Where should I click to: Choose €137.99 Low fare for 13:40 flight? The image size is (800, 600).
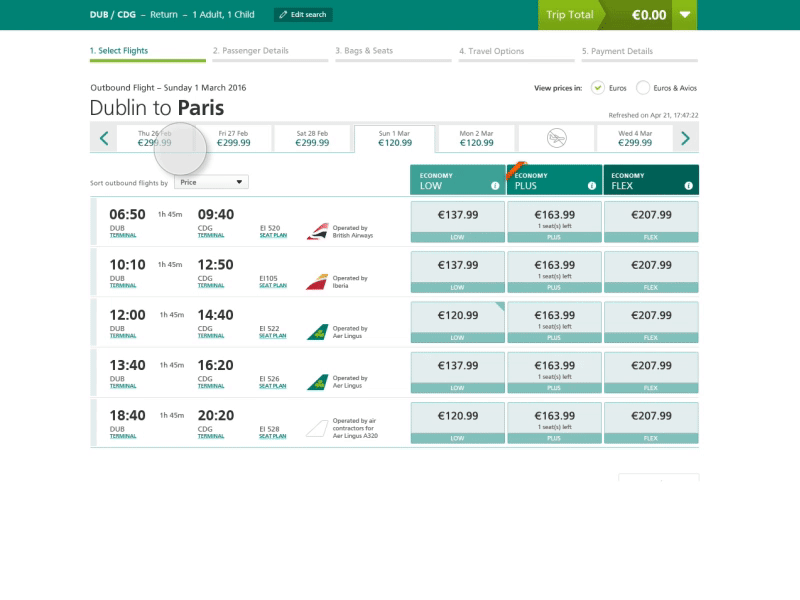[458, 372]
